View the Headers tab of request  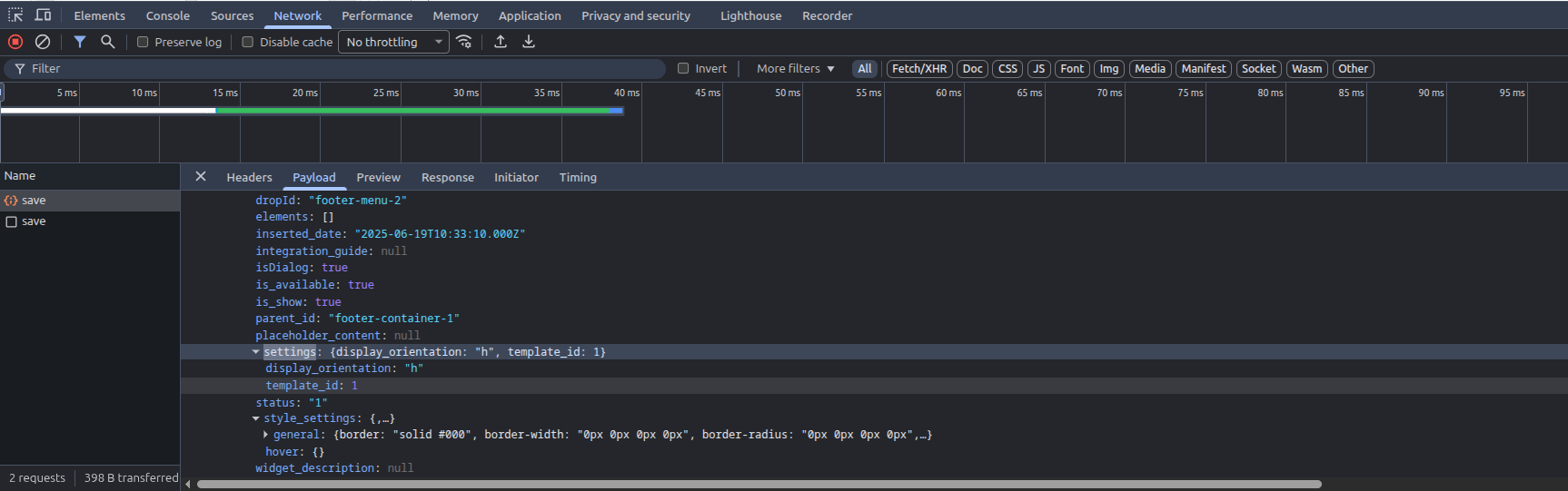249,177
